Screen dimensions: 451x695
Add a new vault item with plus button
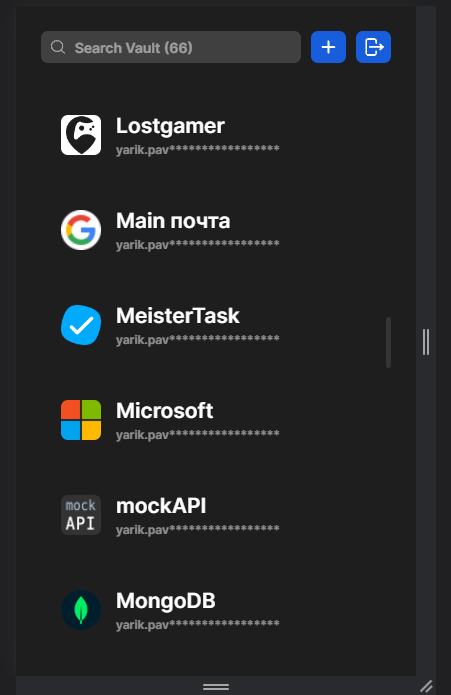328,47
